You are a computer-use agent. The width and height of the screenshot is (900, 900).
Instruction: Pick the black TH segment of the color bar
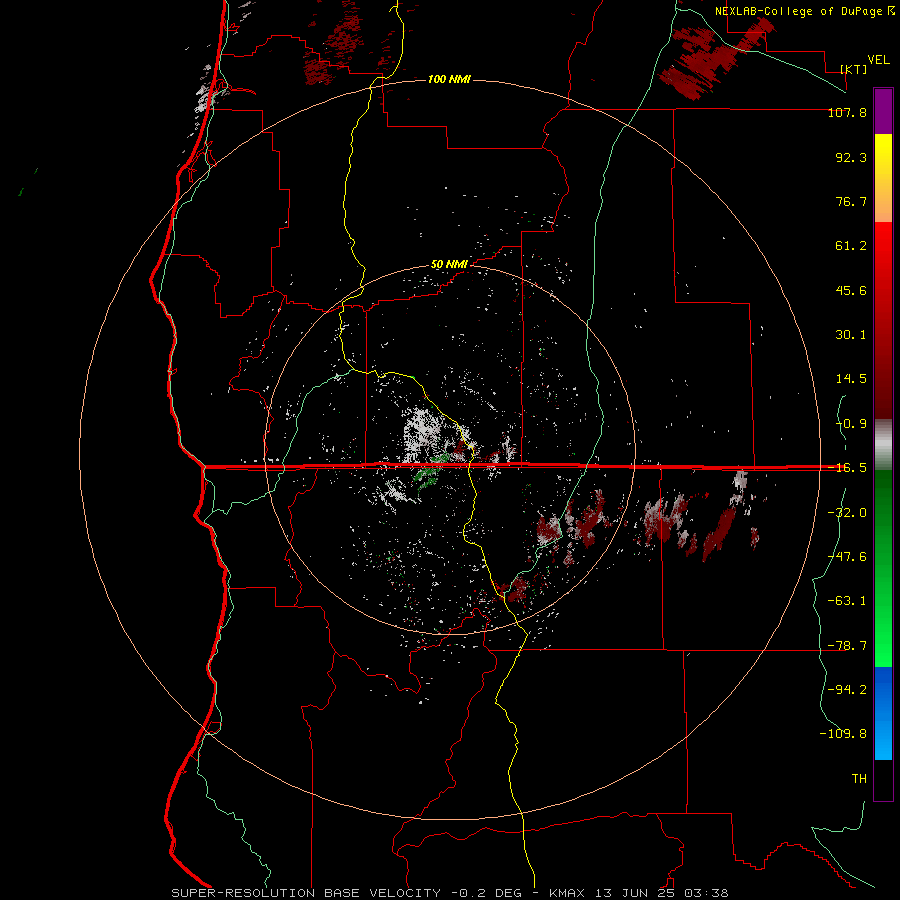883,779
